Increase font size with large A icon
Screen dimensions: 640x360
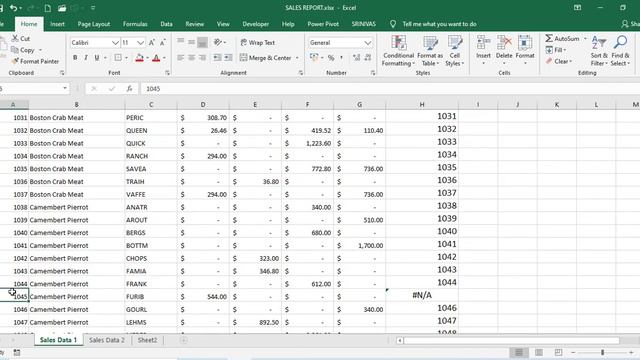[x=152, y=42]
